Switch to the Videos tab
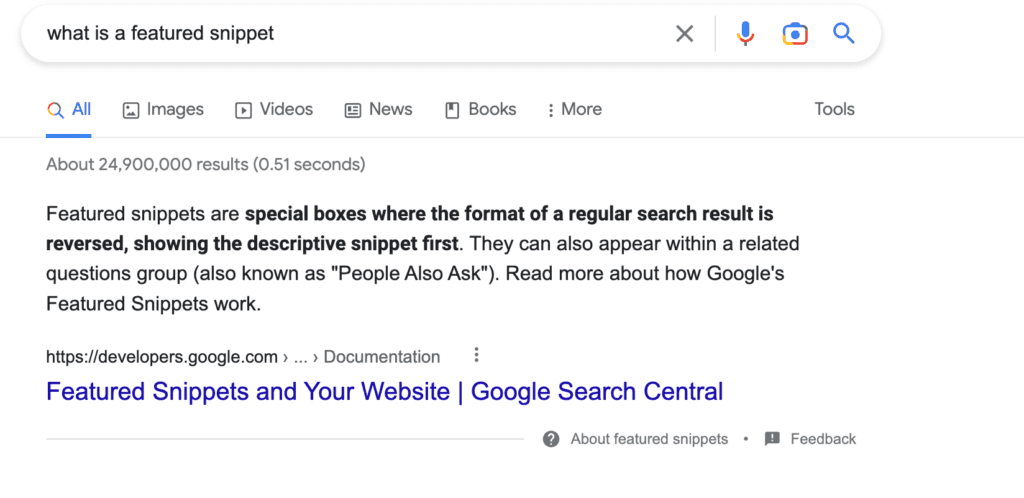Viewport: 1024px width, 498px height. coord(274,109)
